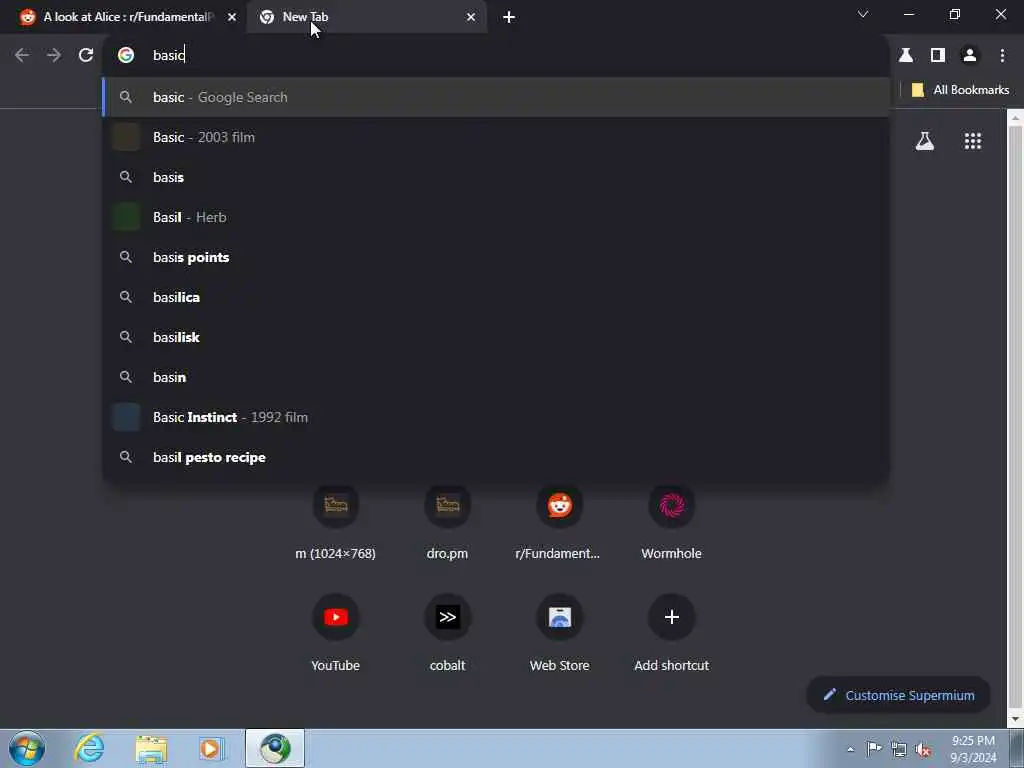Choose 'basis points' suggestion

[x=496, y=257]
